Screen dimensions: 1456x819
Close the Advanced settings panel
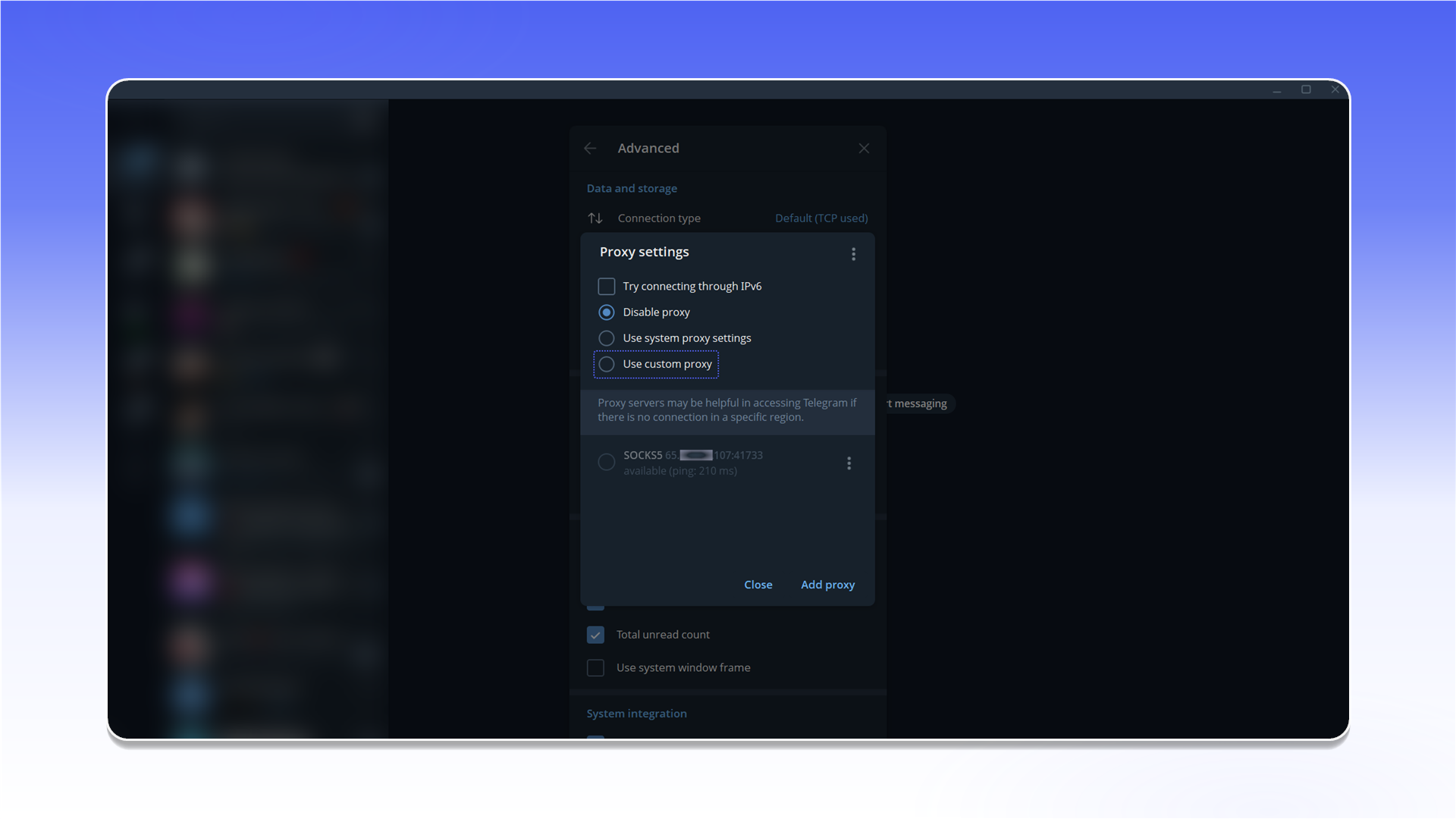coord(864,149)
